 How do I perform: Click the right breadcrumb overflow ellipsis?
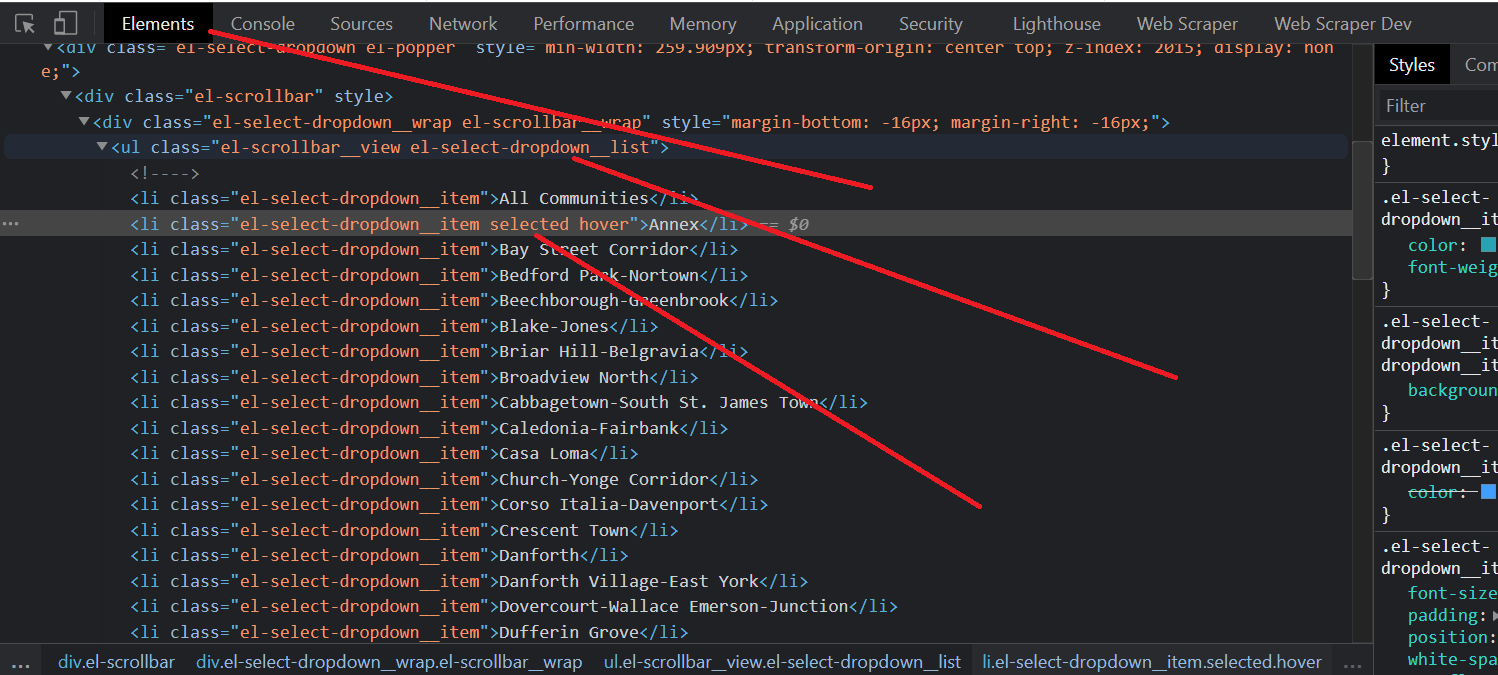coord(1352,663)
